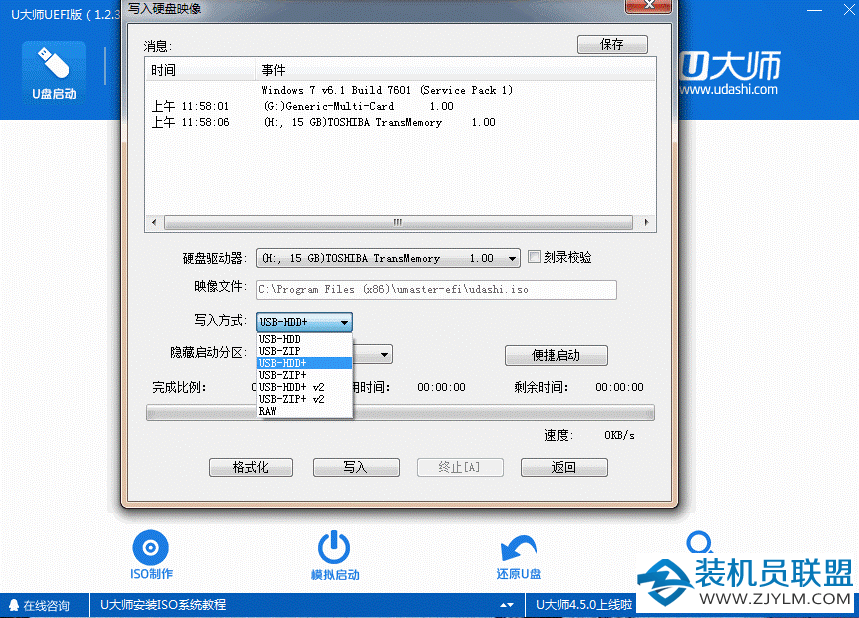859x618 pixels.
Task: Click the 时间 column header
Action: [201, 70]
